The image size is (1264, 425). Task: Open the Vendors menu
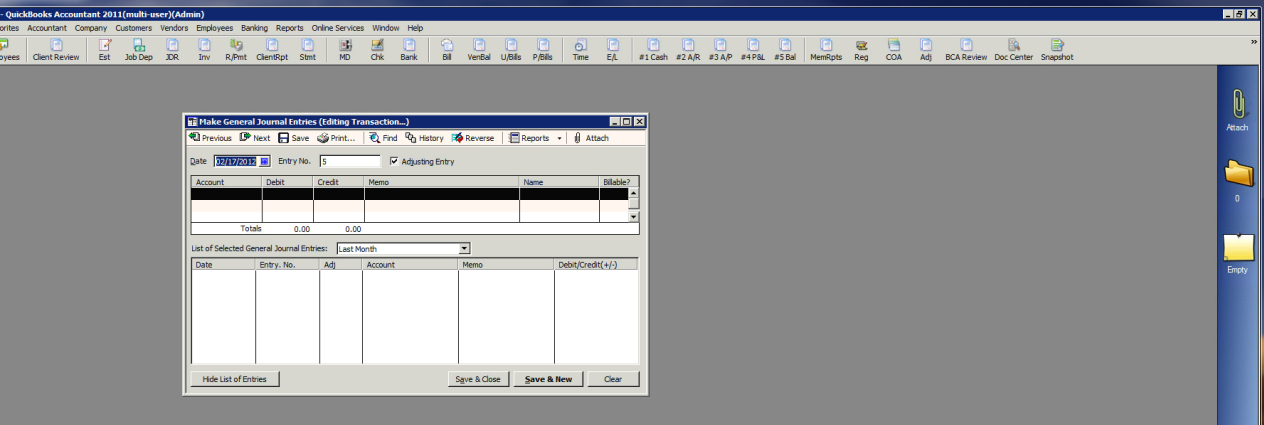[174, 28]
